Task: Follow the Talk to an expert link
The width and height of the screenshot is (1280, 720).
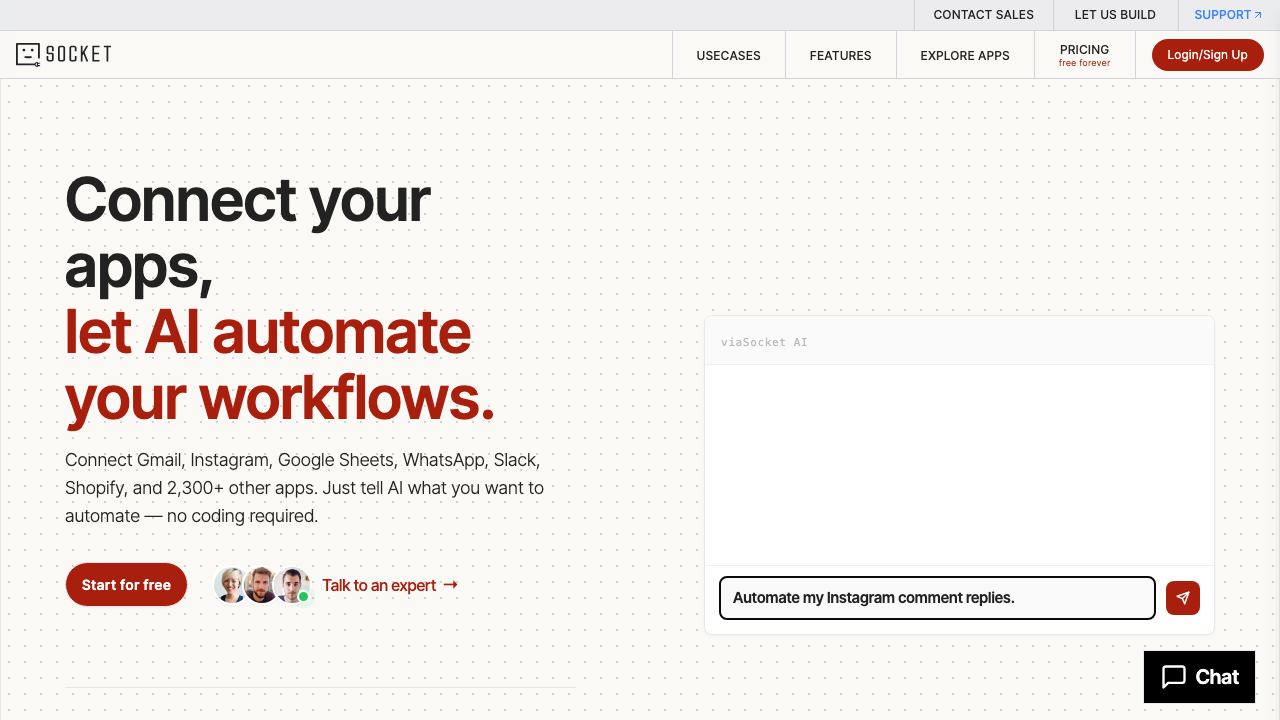Action: tap(390, 585)
